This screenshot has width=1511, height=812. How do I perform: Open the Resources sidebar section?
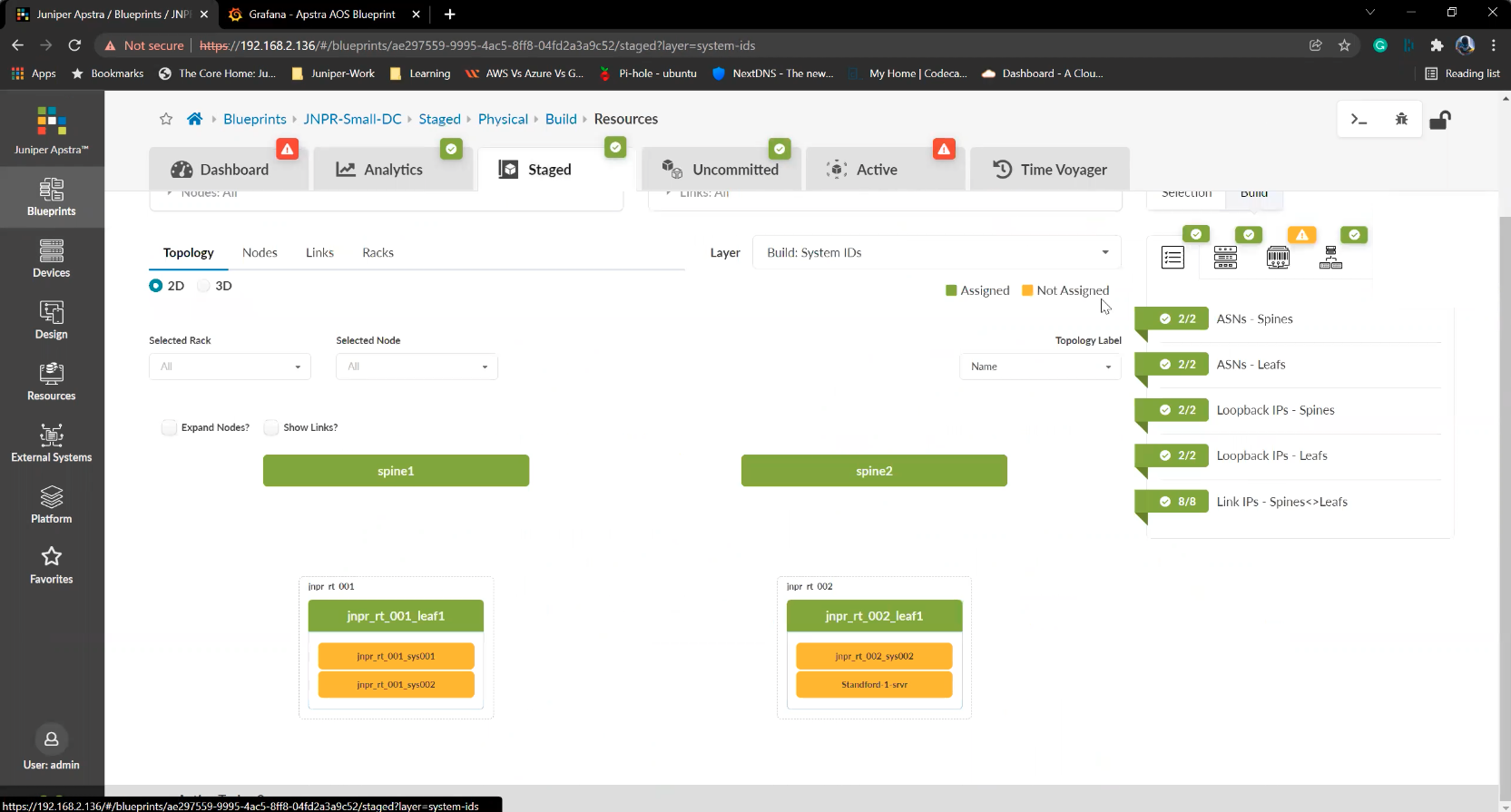52,382
